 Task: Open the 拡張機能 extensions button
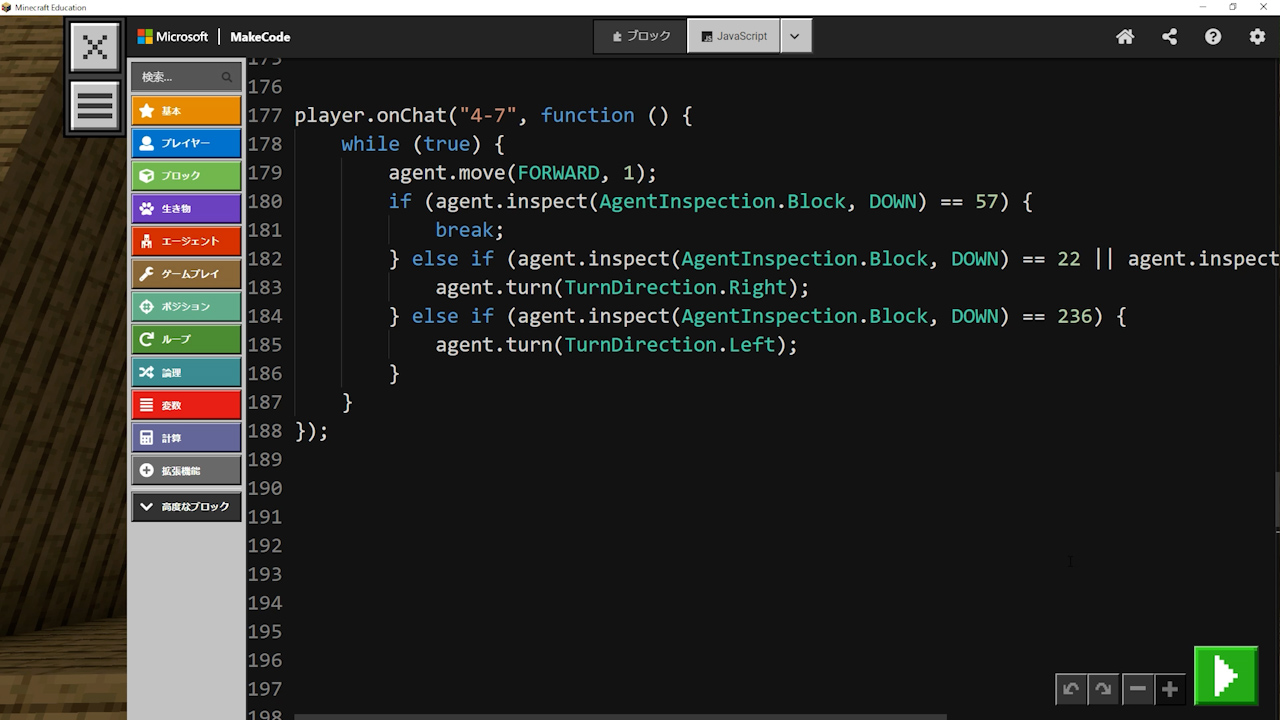pyautogui.click(x=186, y=470)
